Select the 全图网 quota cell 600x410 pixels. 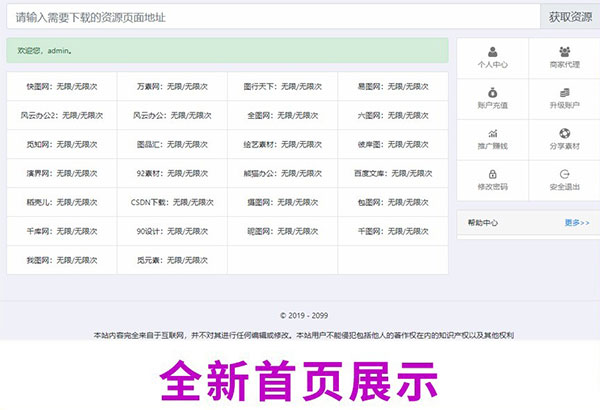[x=282, y=115]
